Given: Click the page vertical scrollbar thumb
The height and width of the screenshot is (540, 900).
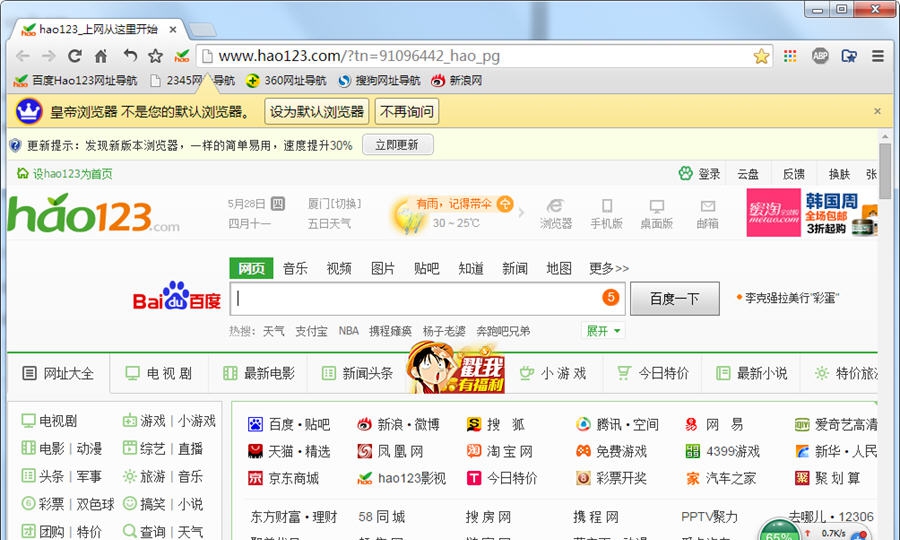Looking at the screenshot, I should [885, 170].
